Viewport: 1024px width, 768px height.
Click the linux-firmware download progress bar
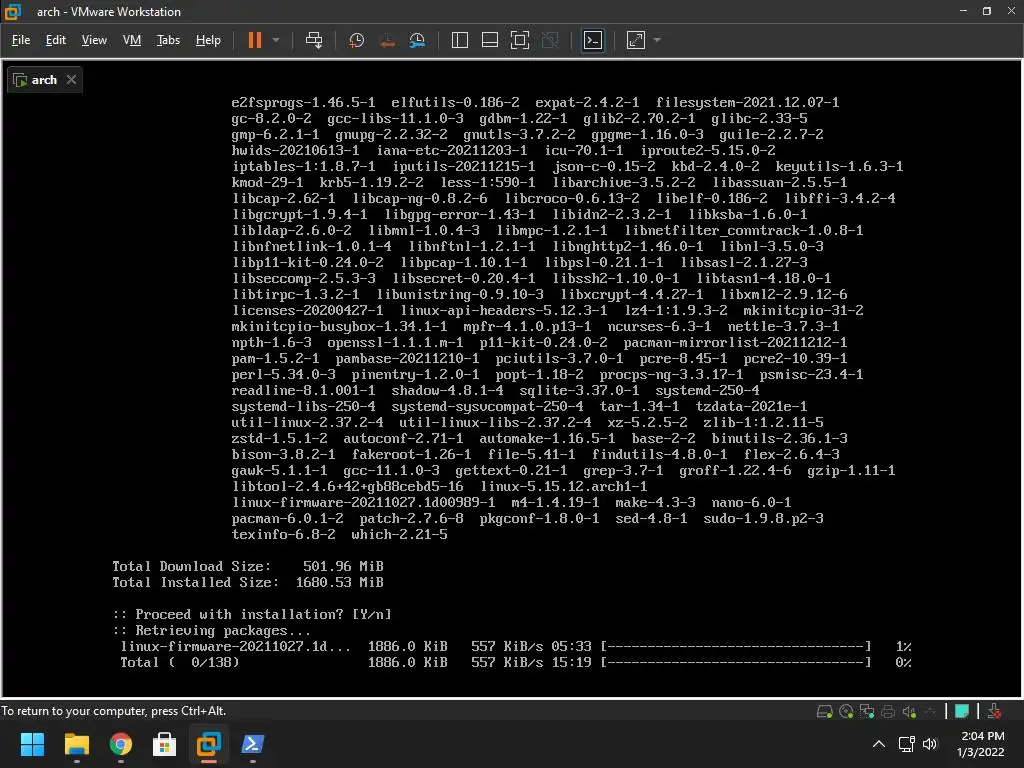coord(737,647)
